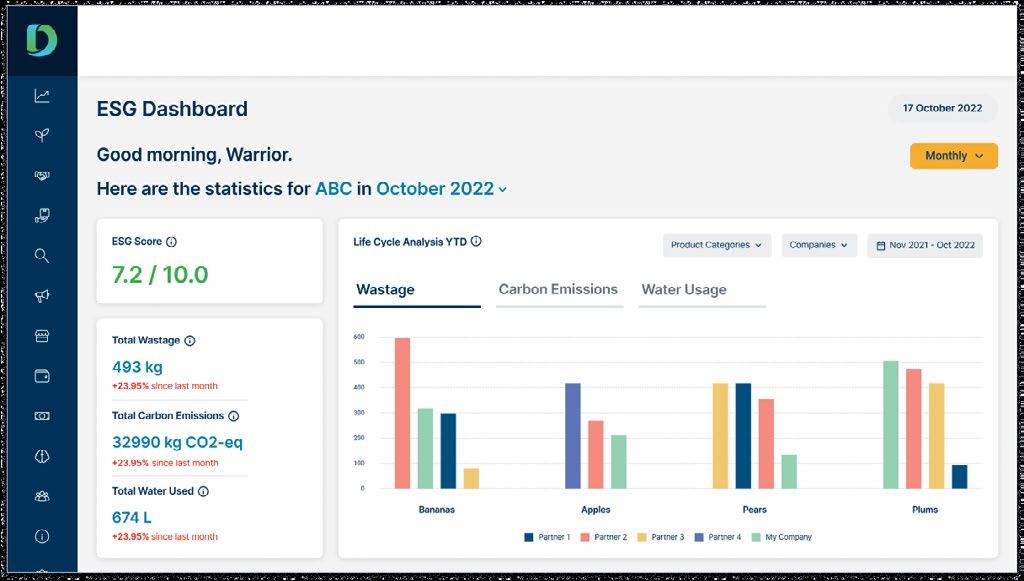Click info icon next to Total Wastage
1024x581 pixels.
[190, 341]
